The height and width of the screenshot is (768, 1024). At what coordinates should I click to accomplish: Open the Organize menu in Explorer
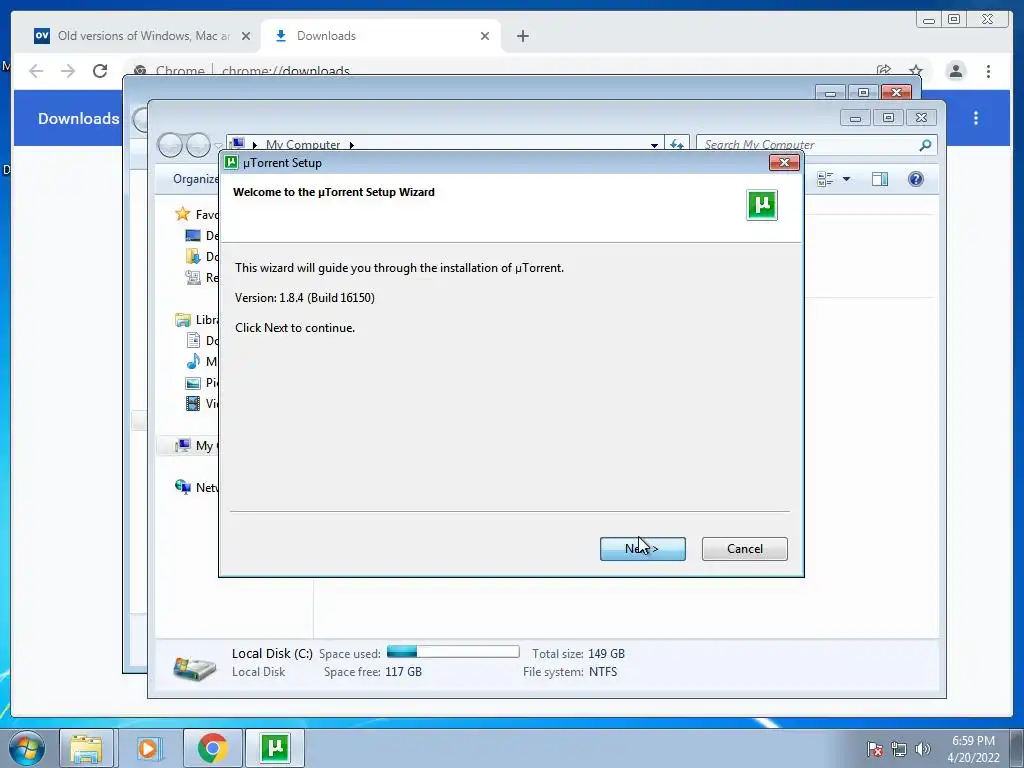(x=195, y=179)
